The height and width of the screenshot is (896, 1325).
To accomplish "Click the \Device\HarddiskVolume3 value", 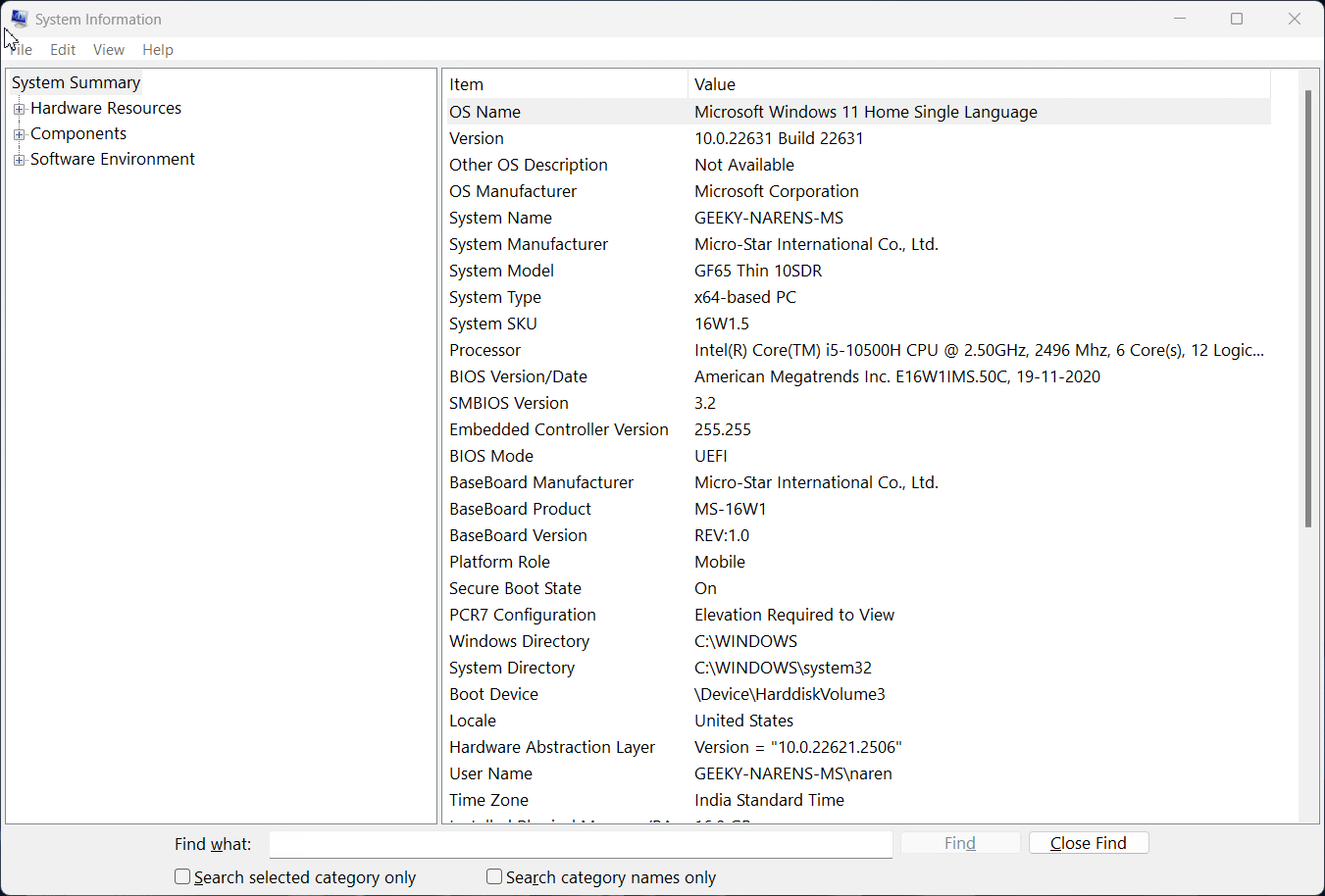I will 790,694.
